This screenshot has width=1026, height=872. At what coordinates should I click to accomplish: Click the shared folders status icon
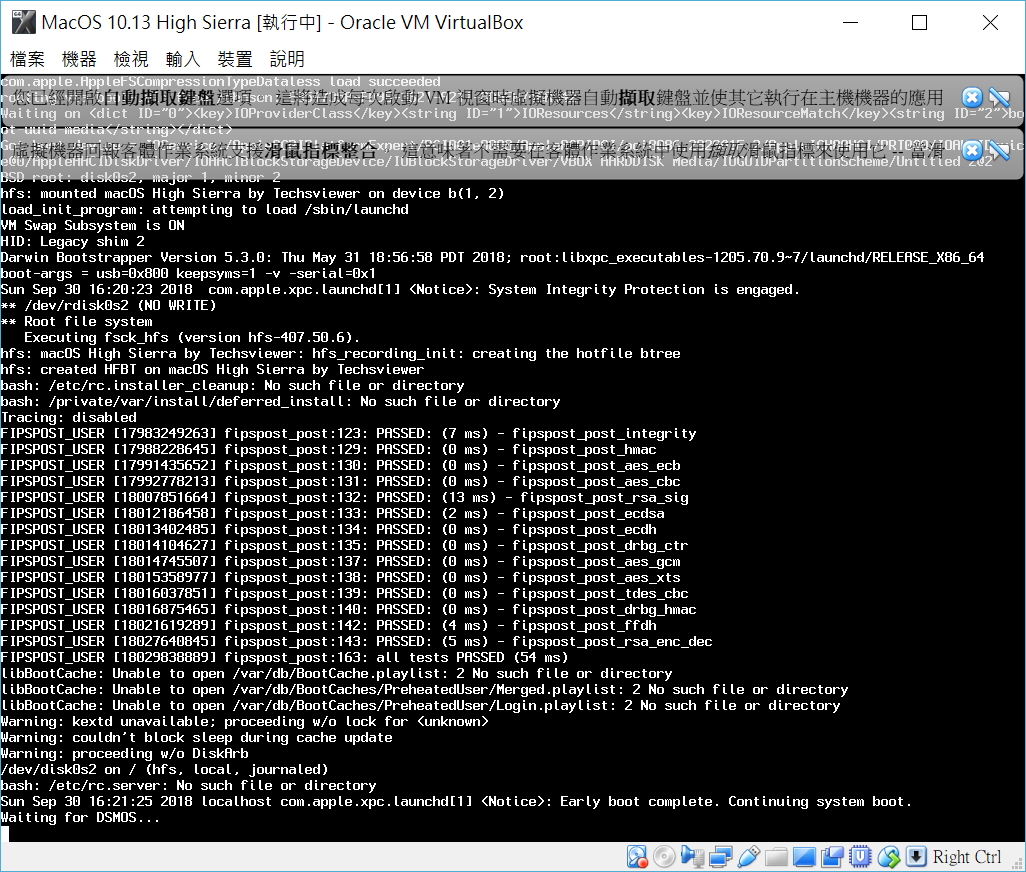point(776,856)
